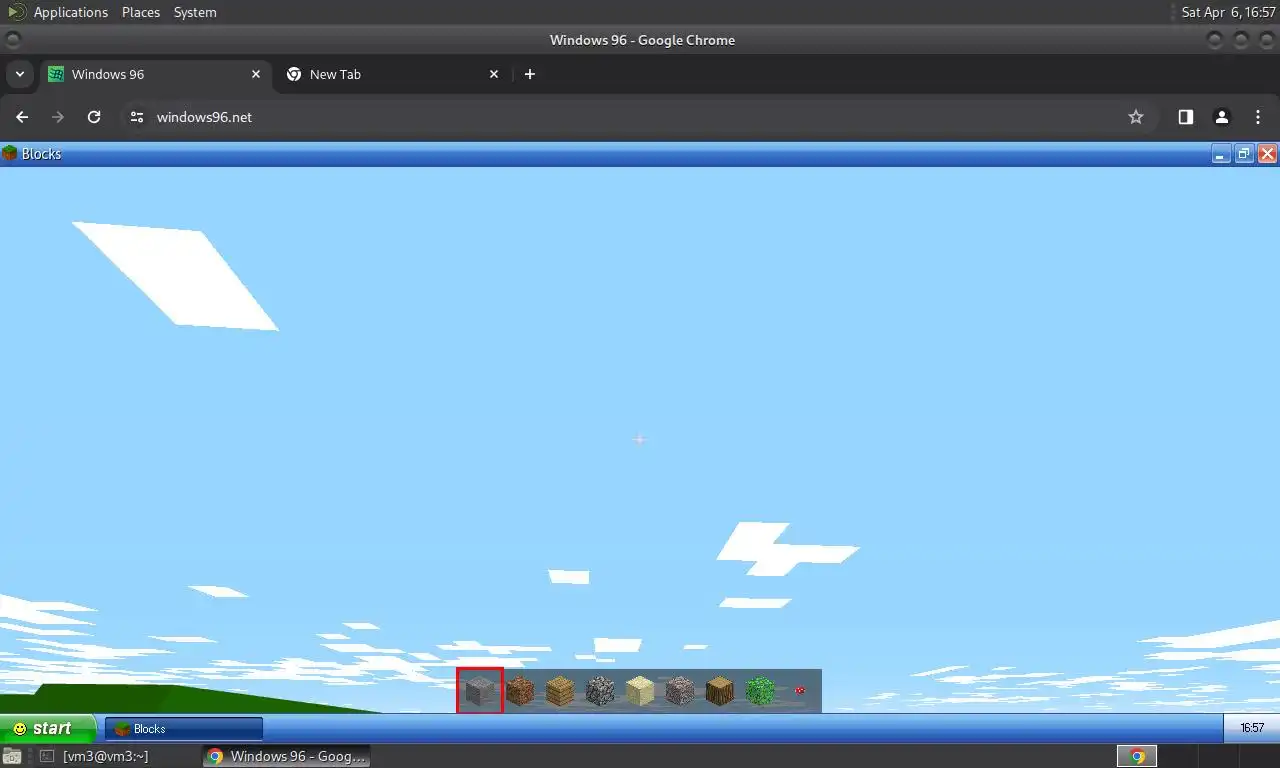The width and height of the screenshot is (1280, 768).
Task: Select the red mushroom item in hotbar
Action: (x=800, y=690)
